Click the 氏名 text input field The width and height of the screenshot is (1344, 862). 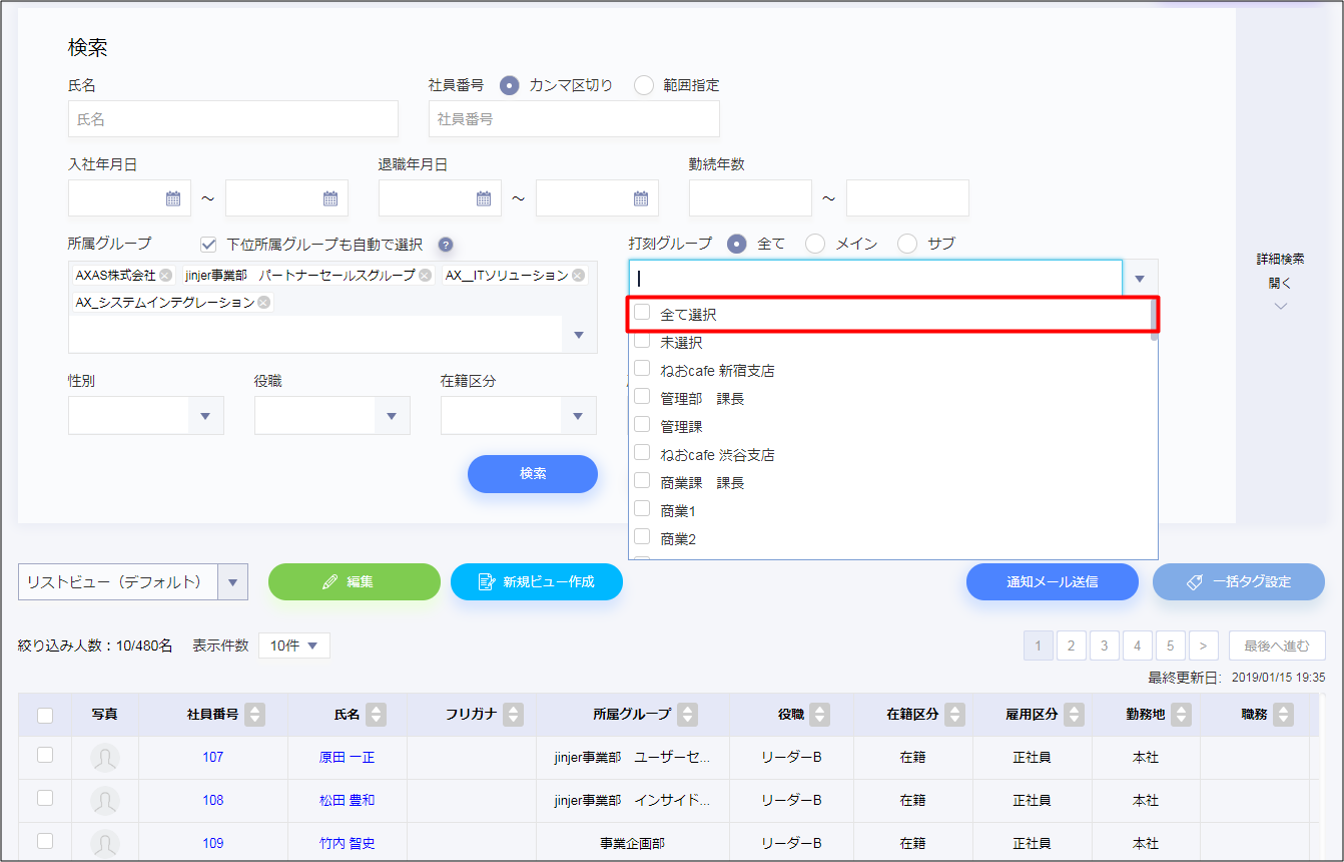tap(233, 119)
